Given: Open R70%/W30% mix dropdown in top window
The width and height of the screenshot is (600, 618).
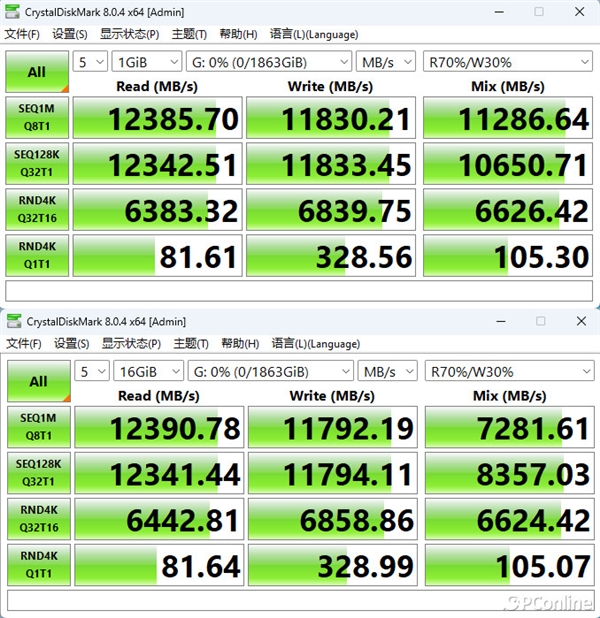Looking at the screenshot, I should point(508,62).
